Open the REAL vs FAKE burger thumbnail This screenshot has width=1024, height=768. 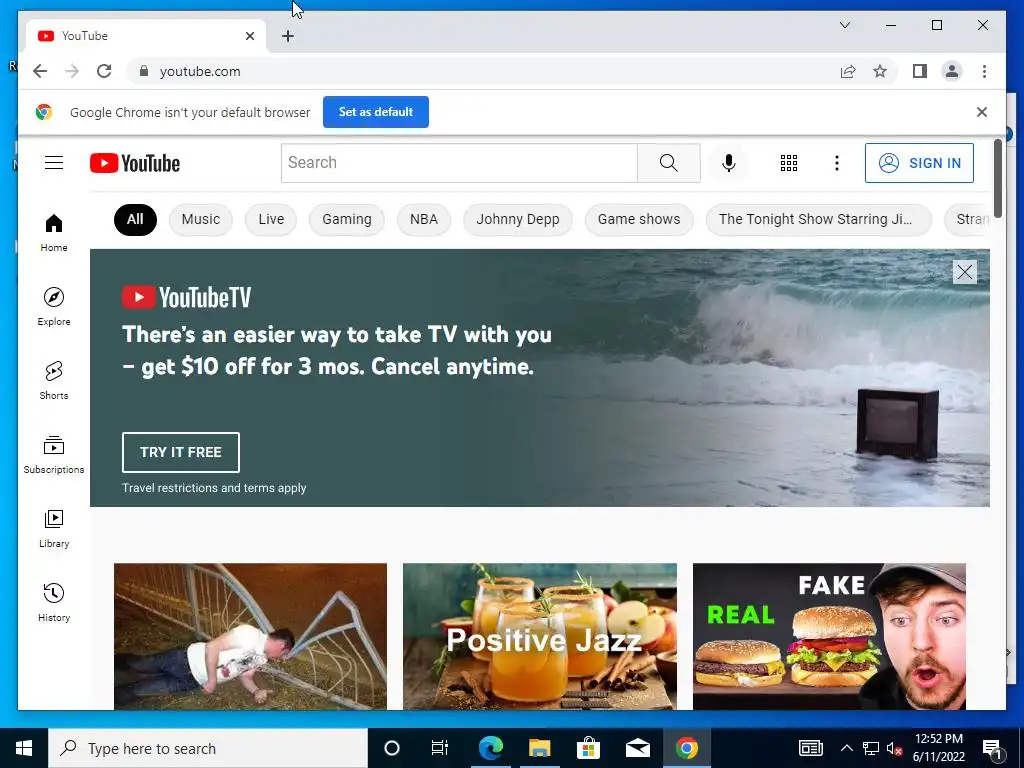[829, 637]
